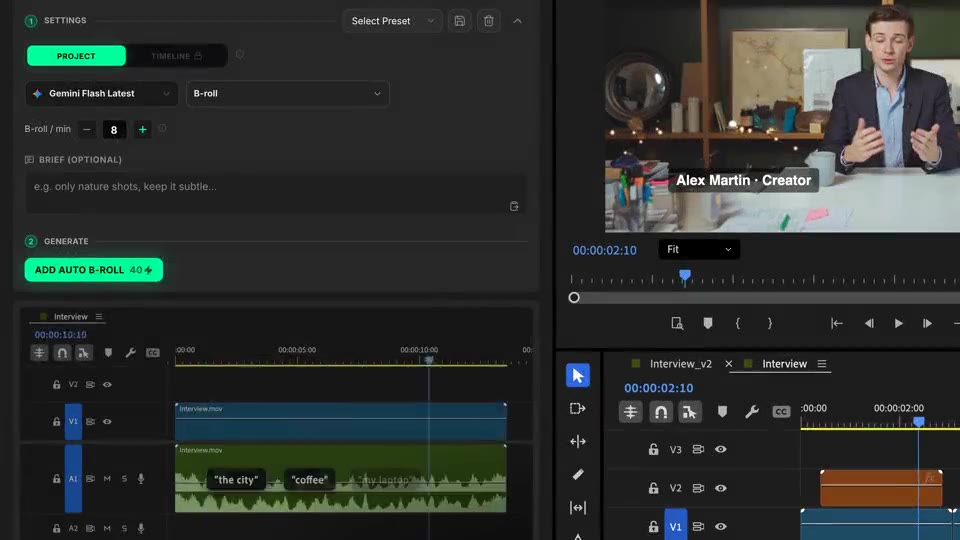The height and width of the screenshot is (540, 960).
Task: Toggle V1 eye visibility in the plugin timeline
Action: click(x=107, y=421)
